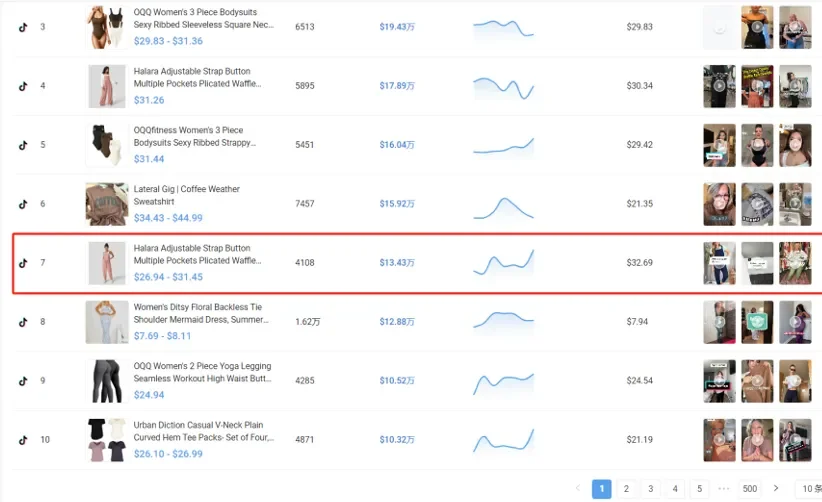The image size is (822, 502).
Task: Click the next page arrow
Action: 776,488
